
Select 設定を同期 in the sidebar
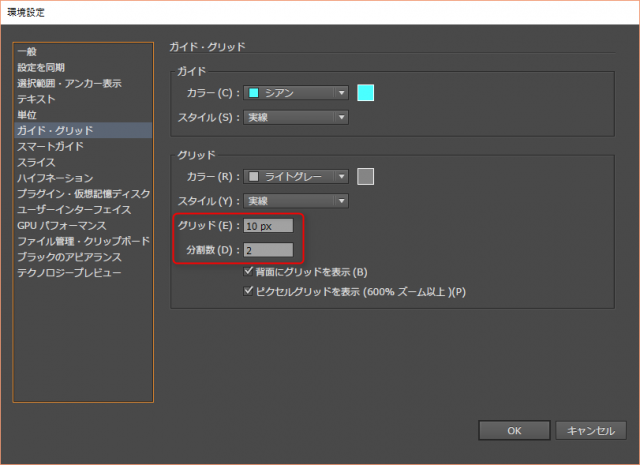point(43,68)
